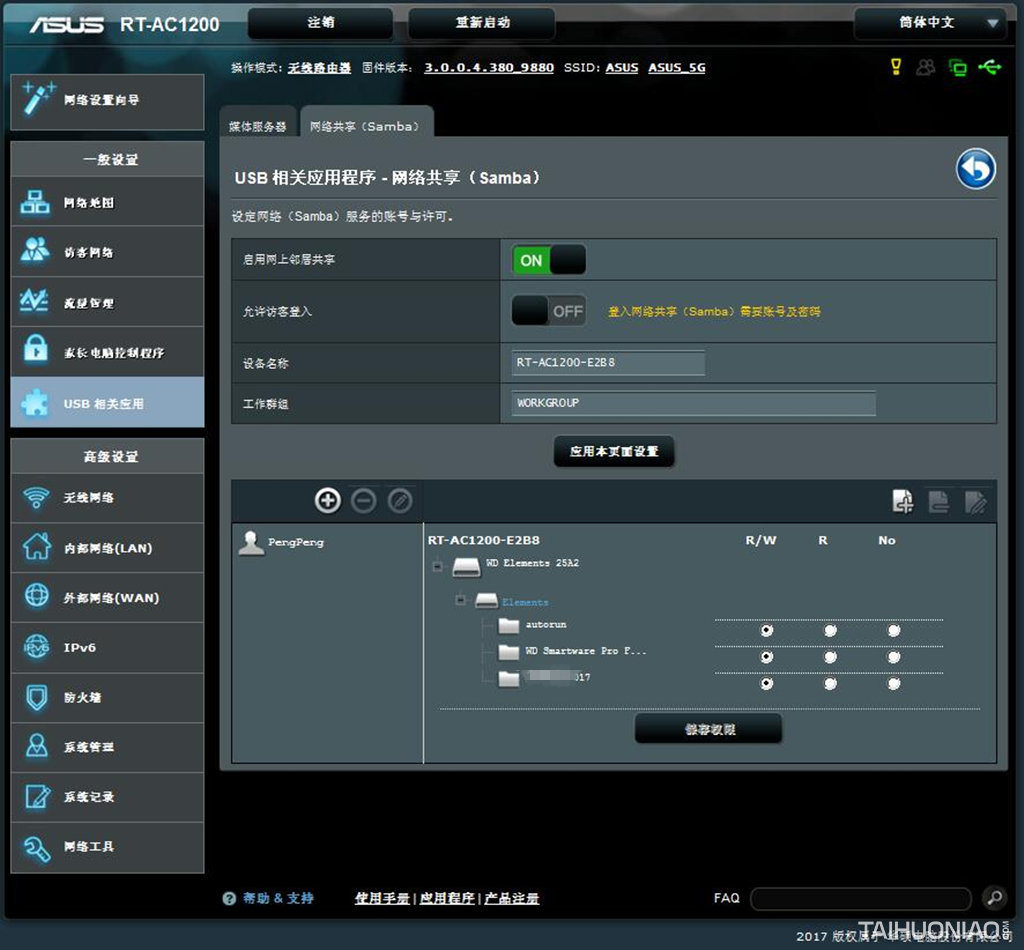Select R permission for WD Smartware folder
This screenshot has width=1024, height=950.
click(x=830, y=657)
